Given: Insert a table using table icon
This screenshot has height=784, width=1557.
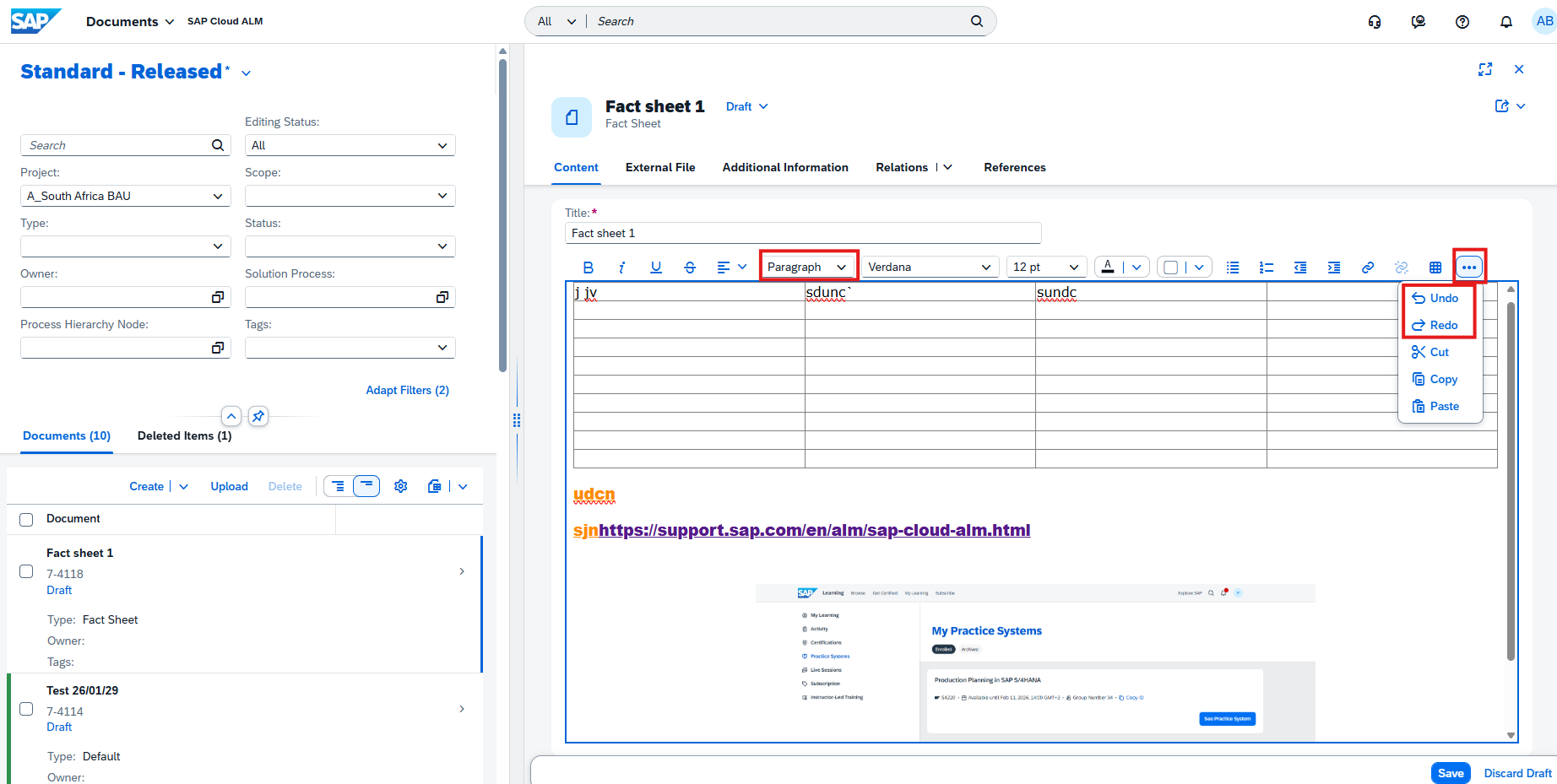Looking at the screenshot, I should coord(1435,268).
